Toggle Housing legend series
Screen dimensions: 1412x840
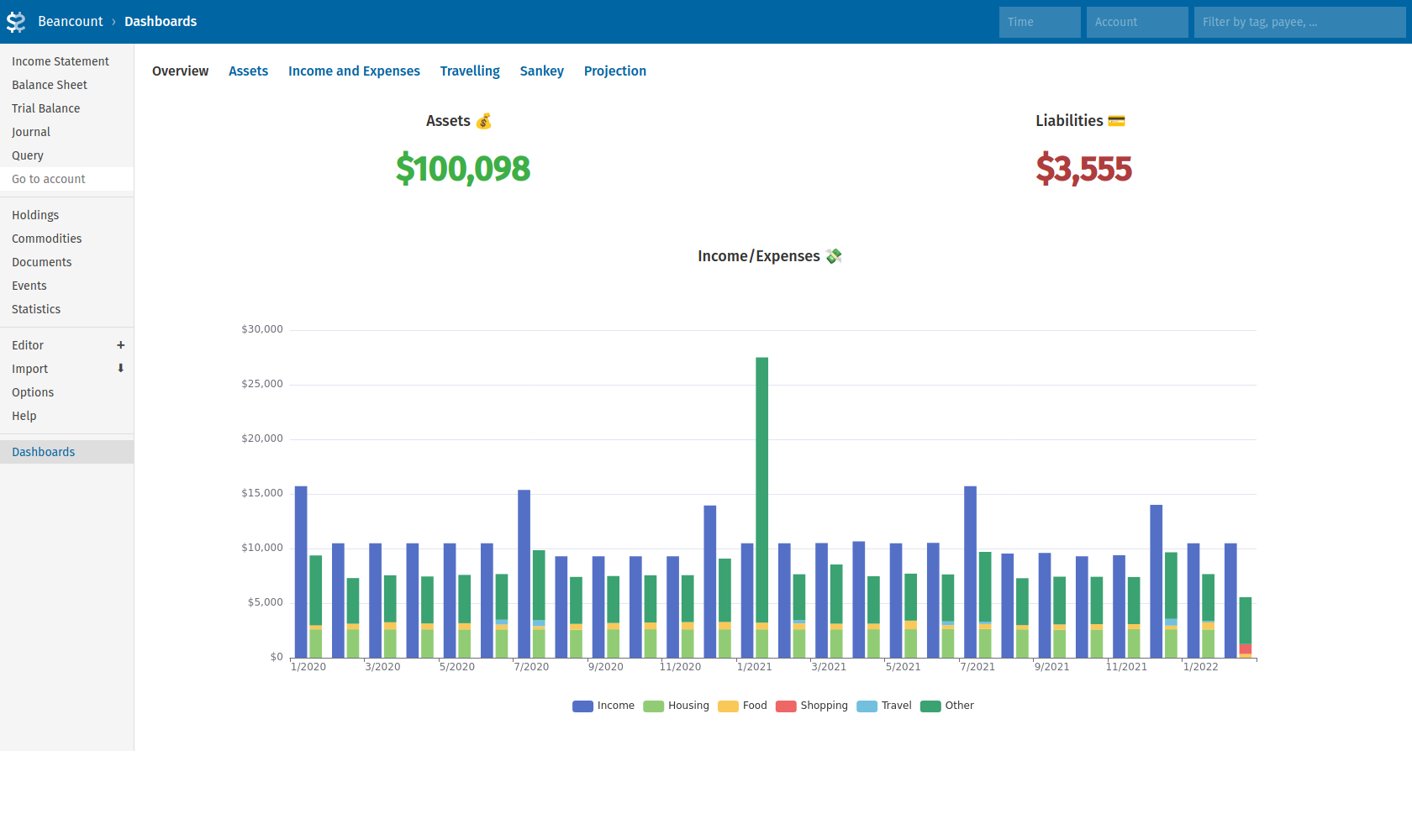pos(677,706)
